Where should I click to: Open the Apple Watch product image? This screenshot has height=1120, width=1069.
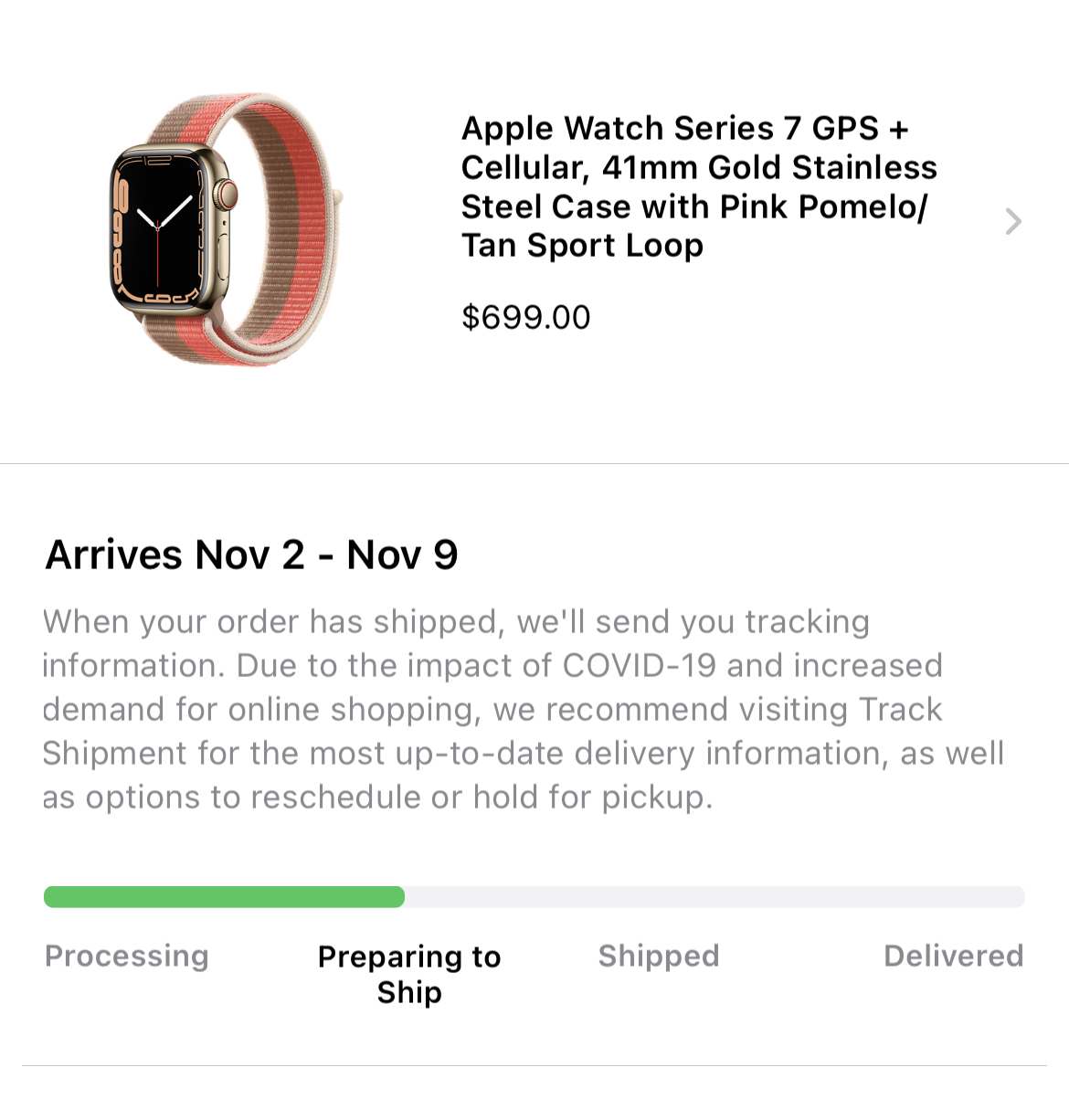click(225, 228)
